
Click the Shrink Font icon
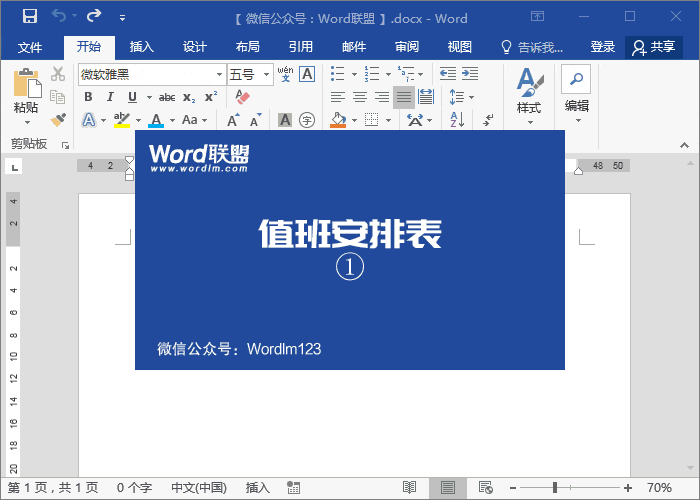[x=255, y=120]
